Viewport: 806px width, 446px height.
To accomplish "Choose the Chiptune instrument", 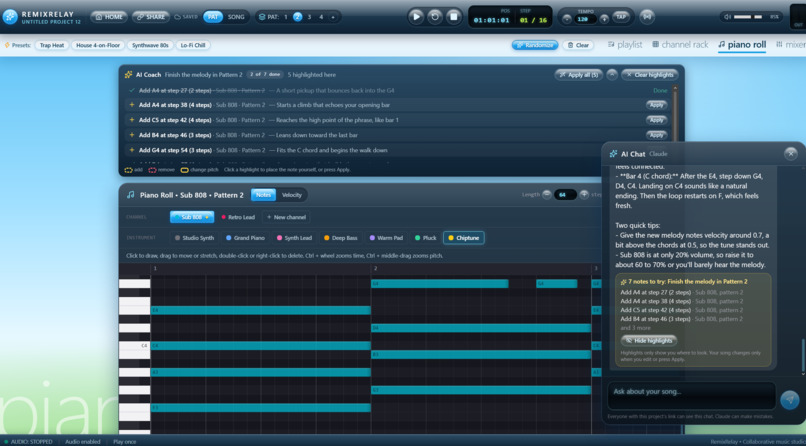I will click(464, 238).
